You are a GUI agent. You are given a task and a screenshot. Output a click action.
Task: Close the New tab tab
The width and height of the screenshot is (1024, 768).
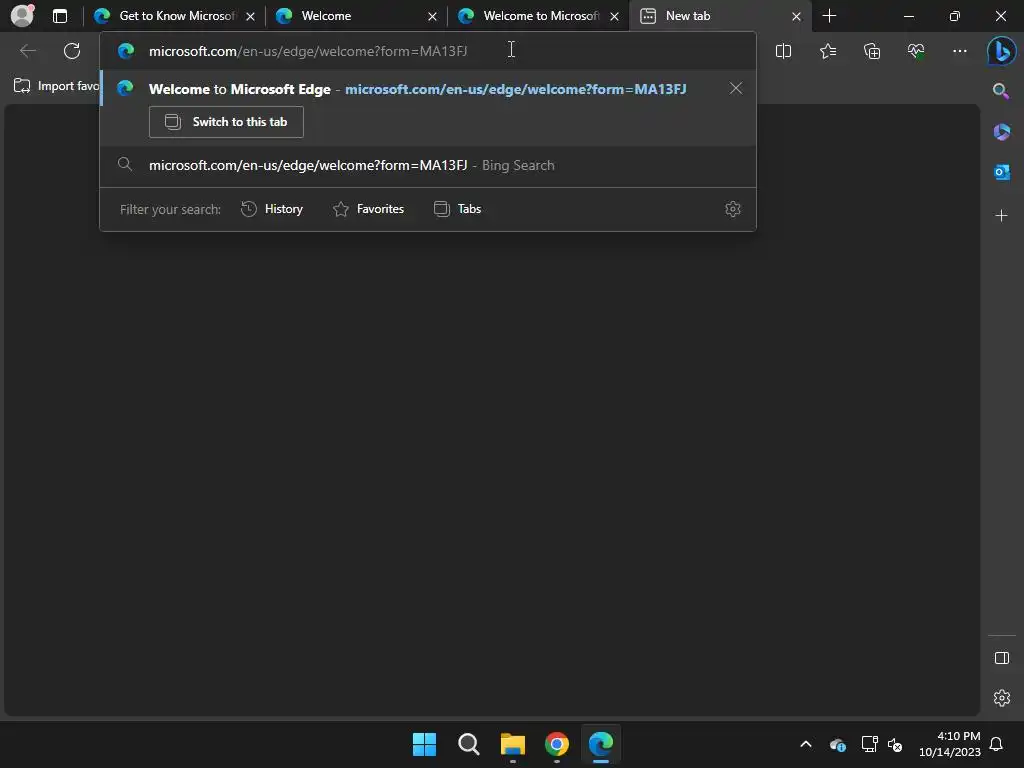[796, 16]
